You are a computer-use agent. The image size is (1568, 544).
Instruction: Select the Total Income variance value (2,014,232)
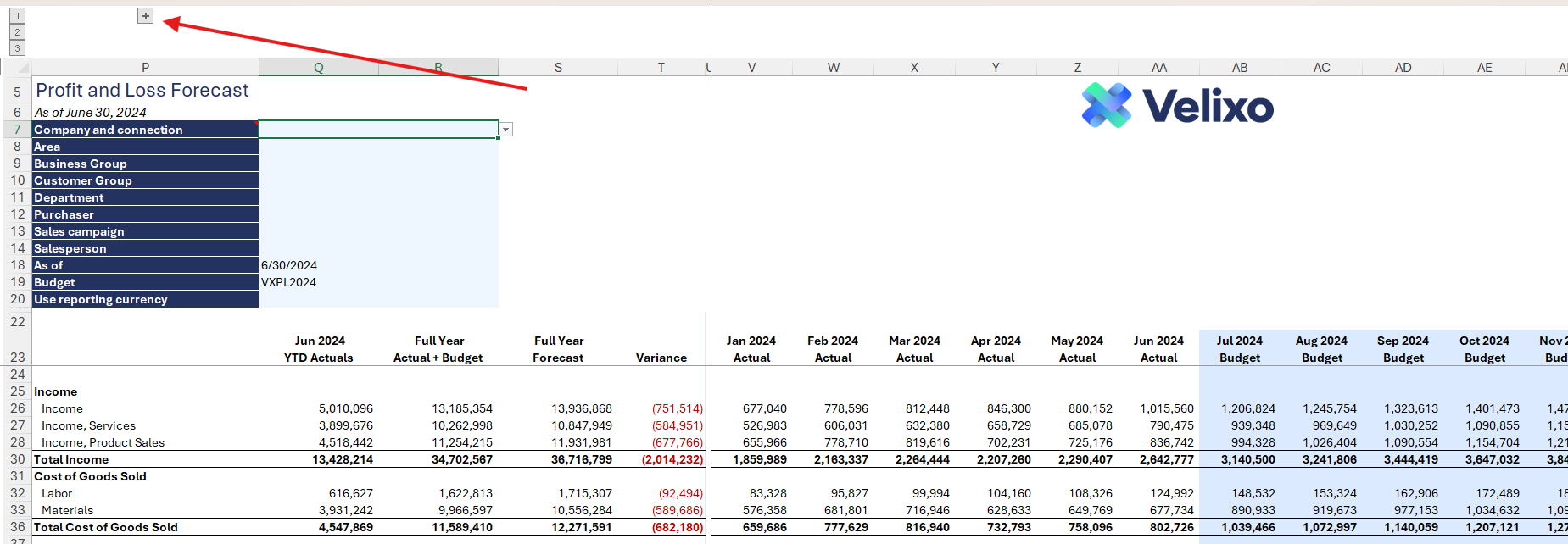672,459
